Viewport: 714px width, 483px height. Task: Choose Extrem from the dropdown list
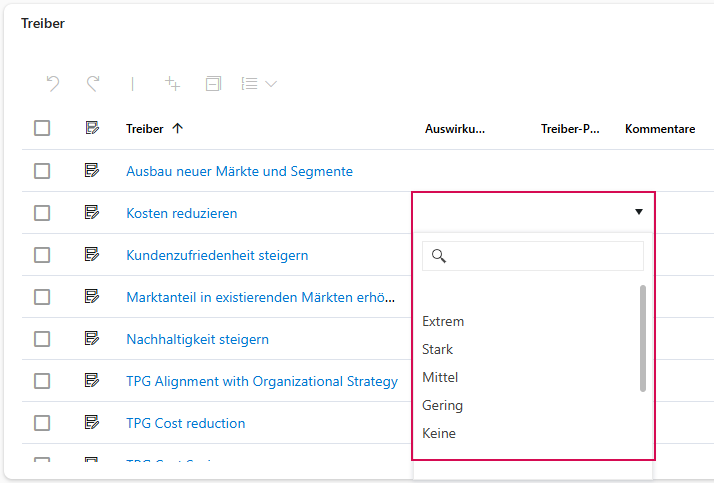(443, 321)
